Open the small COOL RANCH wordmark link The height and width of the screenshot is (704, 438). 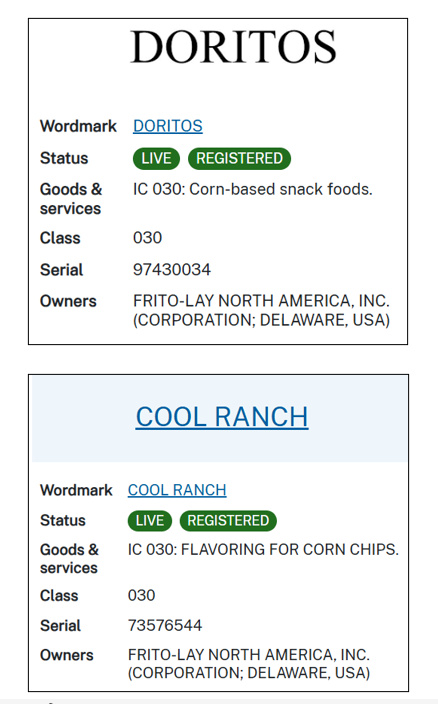177,490
